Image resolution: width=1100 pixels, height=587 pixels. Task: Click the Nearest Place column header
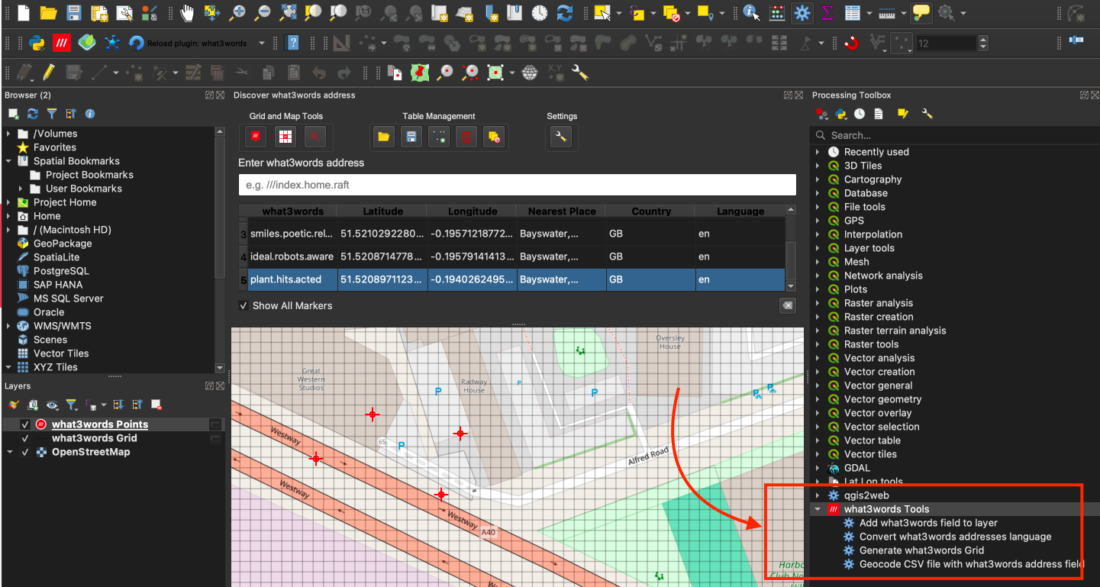tap(561, 211)
